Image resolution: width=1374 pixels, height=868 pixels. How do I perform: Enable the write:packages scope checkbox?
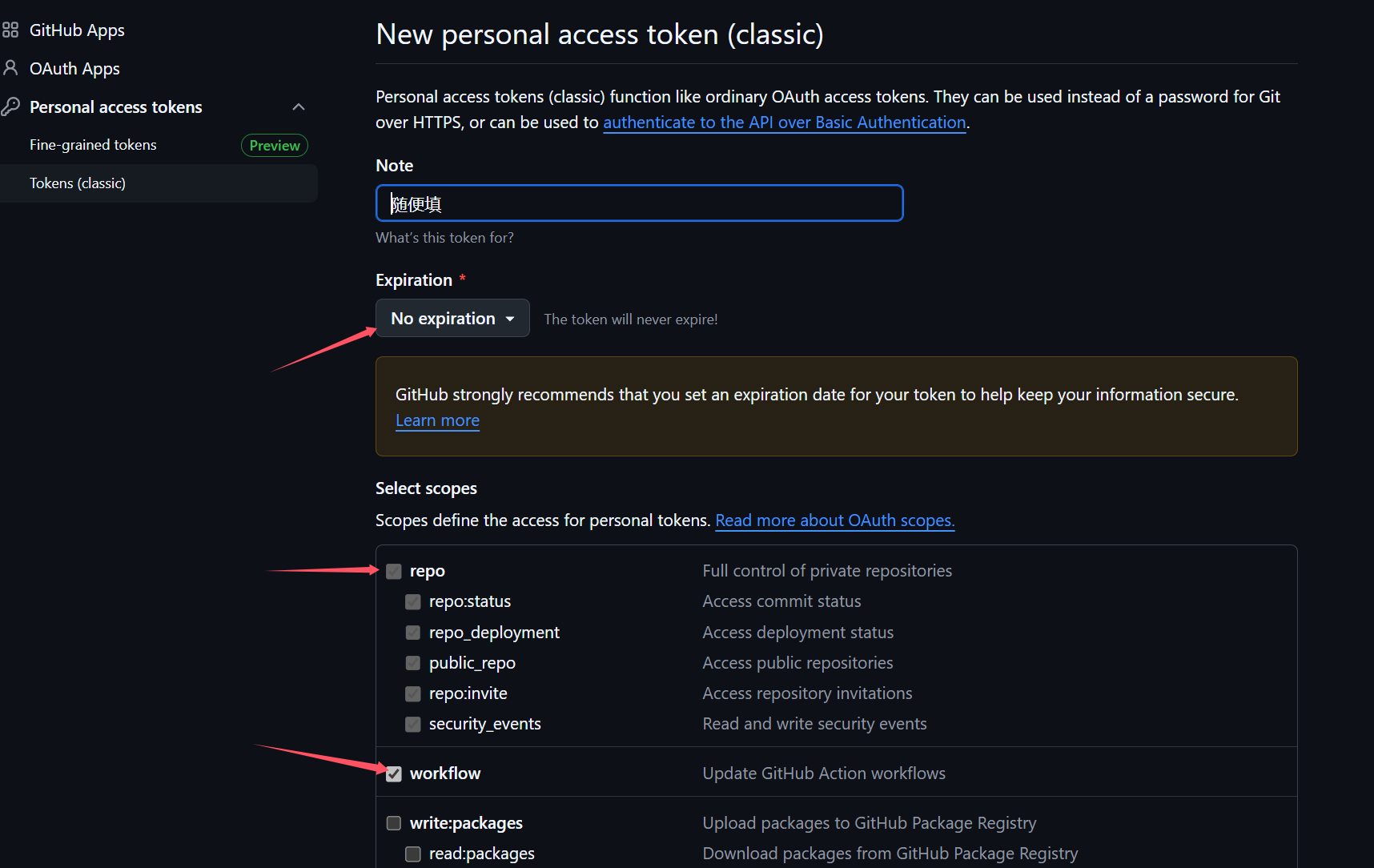[x=394, y=823]
